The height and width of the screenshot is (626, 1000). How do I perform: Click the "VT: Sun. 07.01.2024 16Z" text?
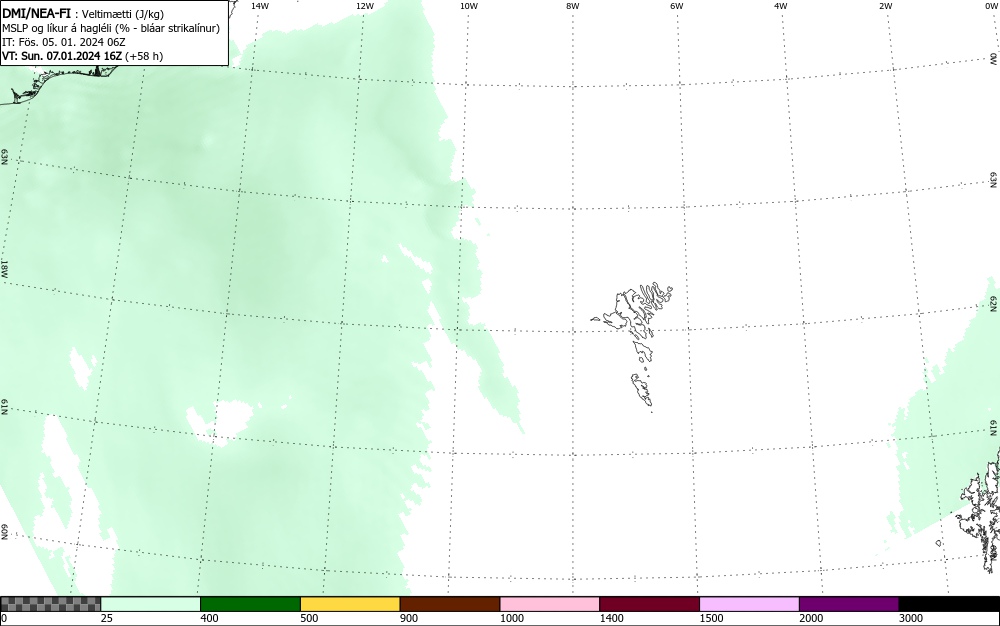click(62, 56)
